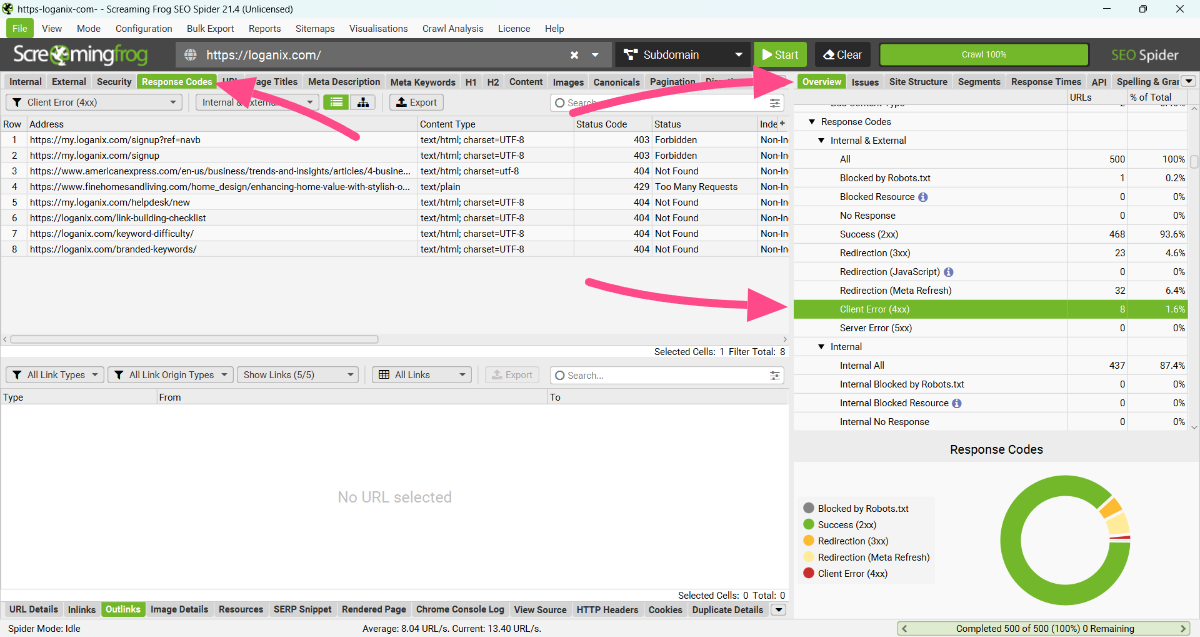The height and width of the screenshot is (637, 1200).
Task: Click the top search field
Action: coord(660,102)
